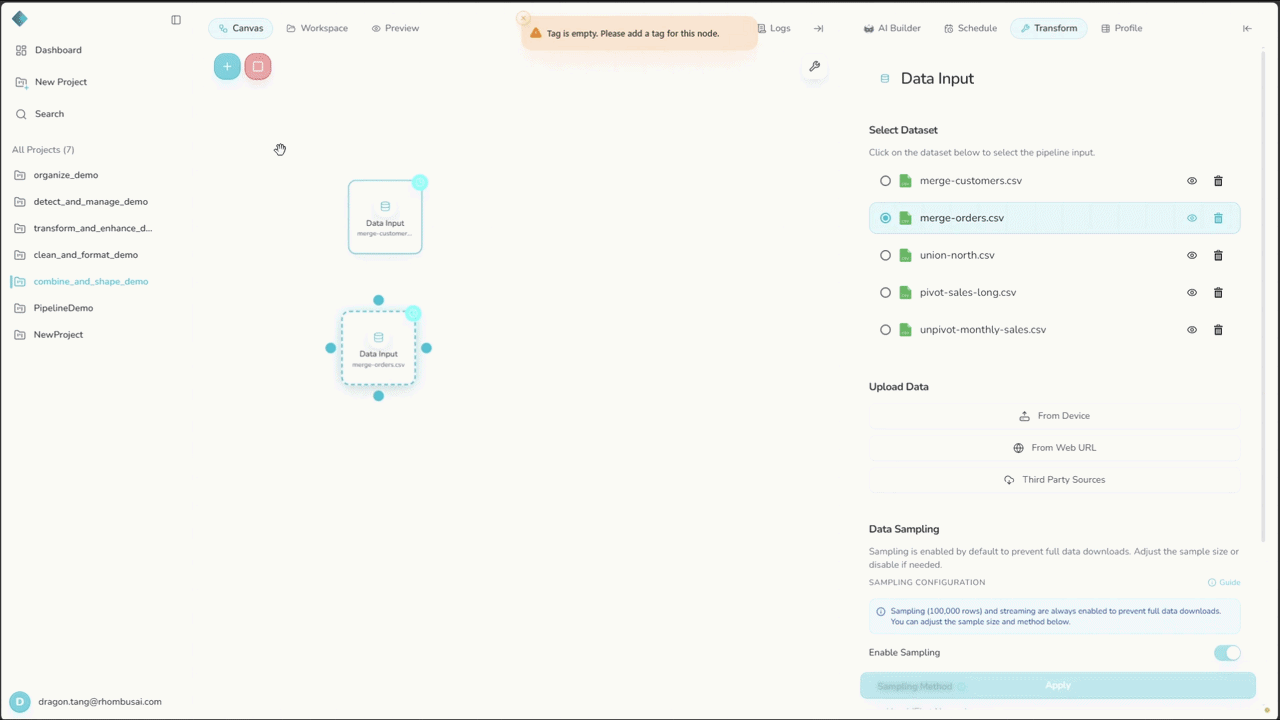Image resolution: width=1280 pixels, height=720 pixels.
Task: Select the merge-customers.csv radio button
Action: 885,181
